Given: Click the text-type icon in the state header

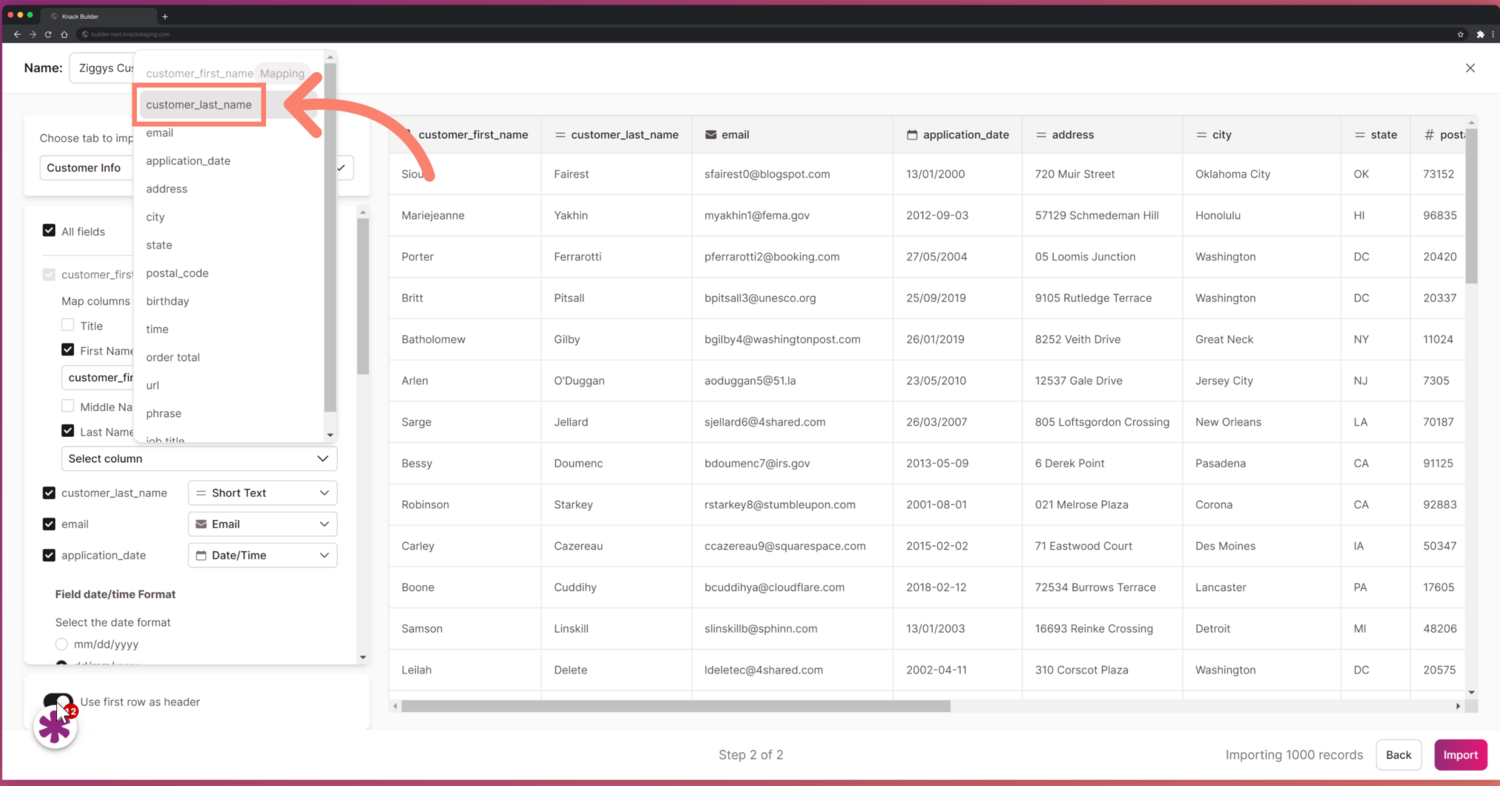Looking at the screenshot, I should coord(1360,135).
